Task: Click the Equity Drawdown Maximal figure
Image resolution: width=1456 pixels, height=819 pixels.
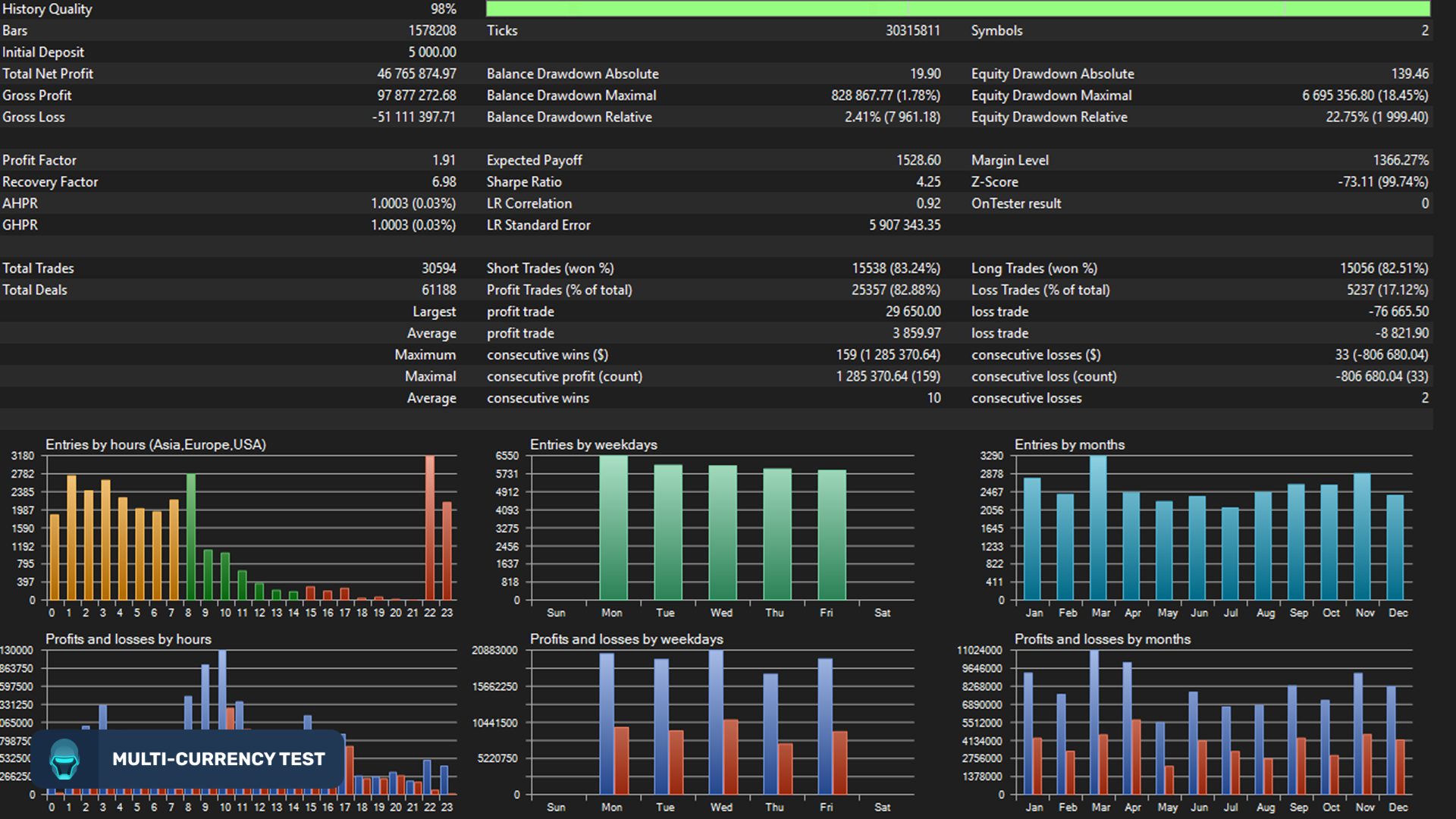Action: (x=1366, y=96)
